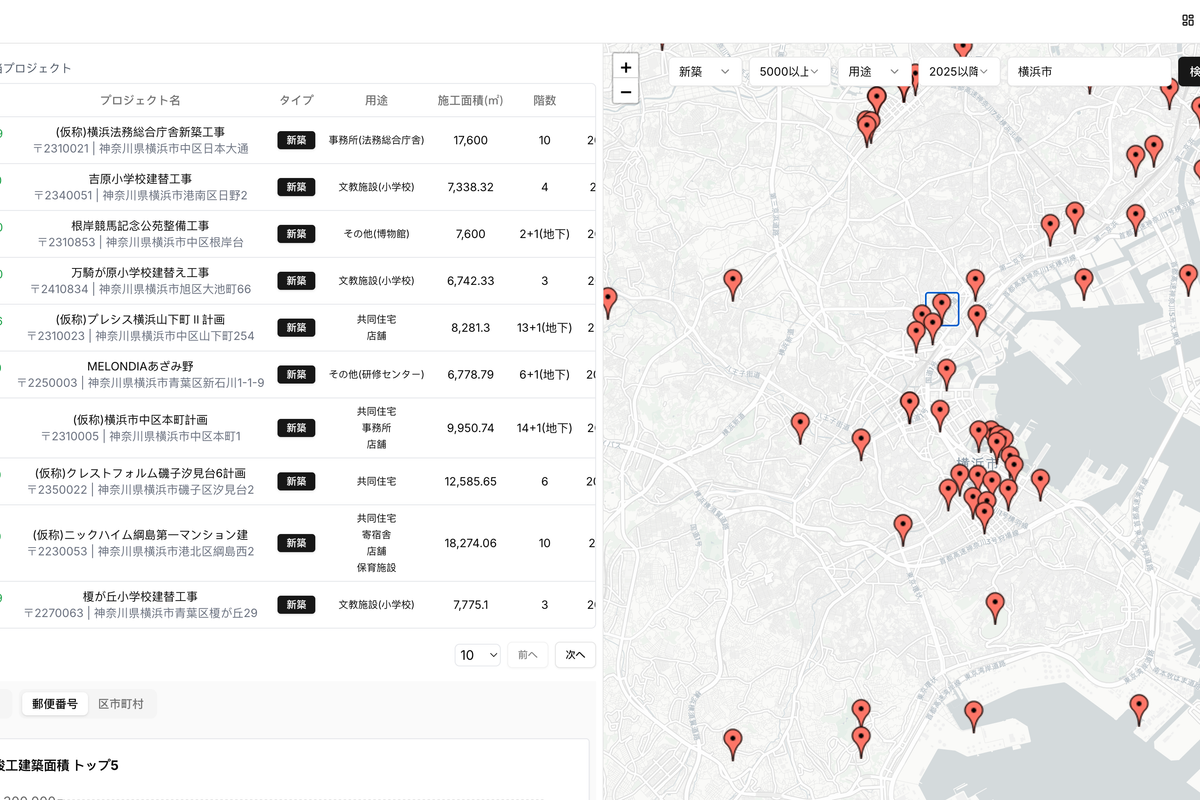Screen dimensions: 1200x800
Task: Sort by プロジェクト名 column header
Action: click(140, 100)
